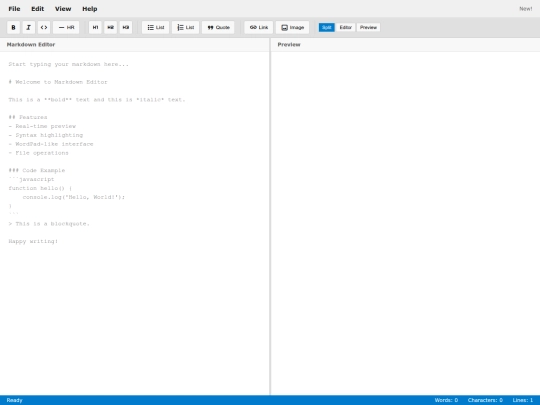
Task: Insert inline code with the angle brackets button
Action: [44, 28]
